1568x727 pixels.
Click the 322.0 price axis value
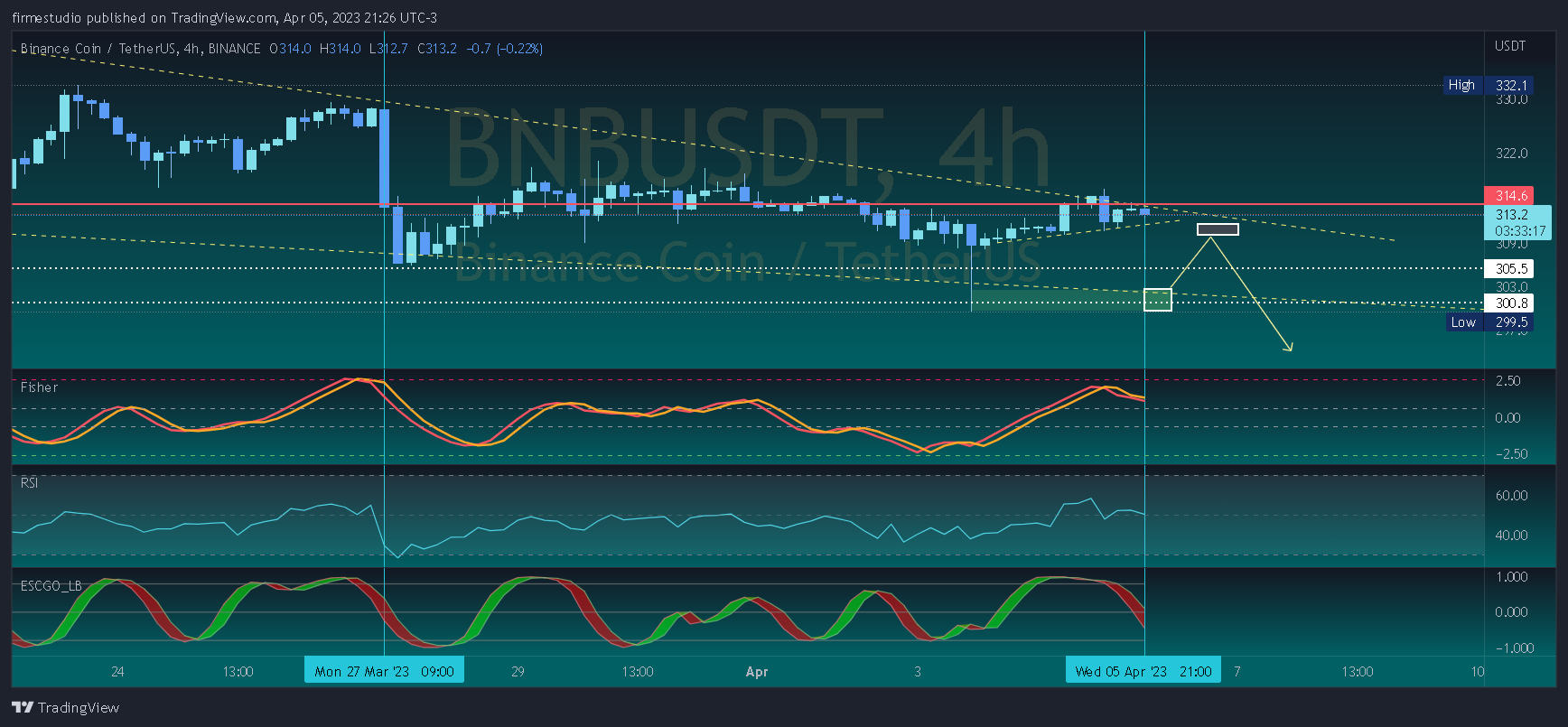click(1511, 153)
